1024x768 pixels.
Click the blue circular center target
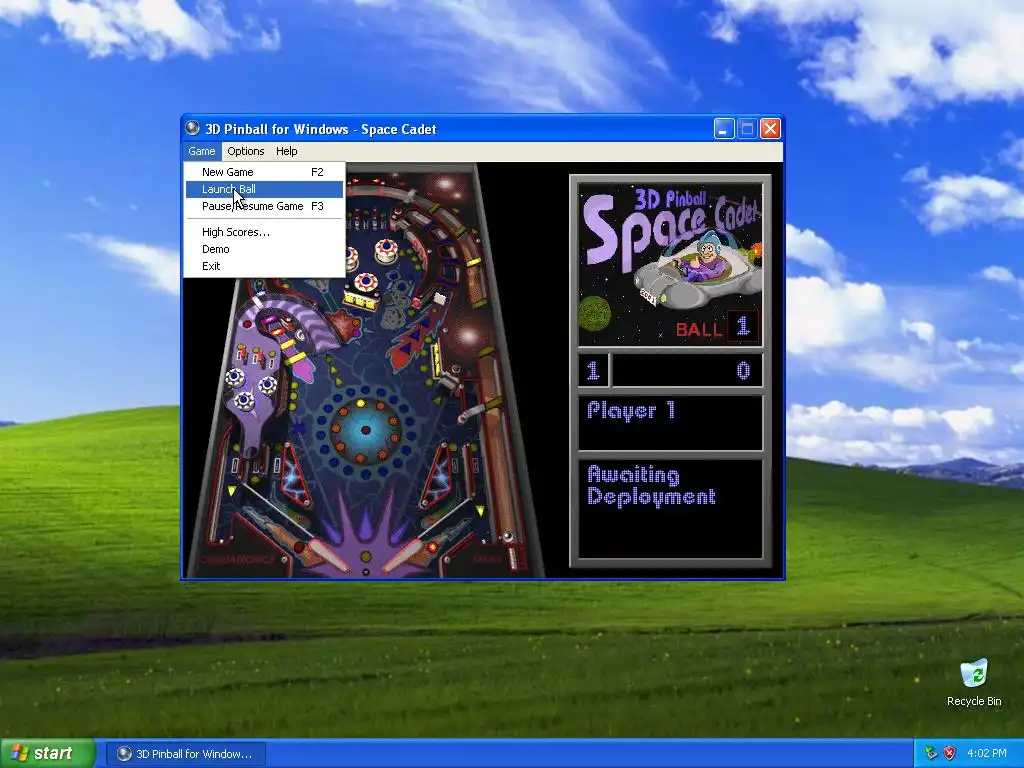[x=365, y=430]
